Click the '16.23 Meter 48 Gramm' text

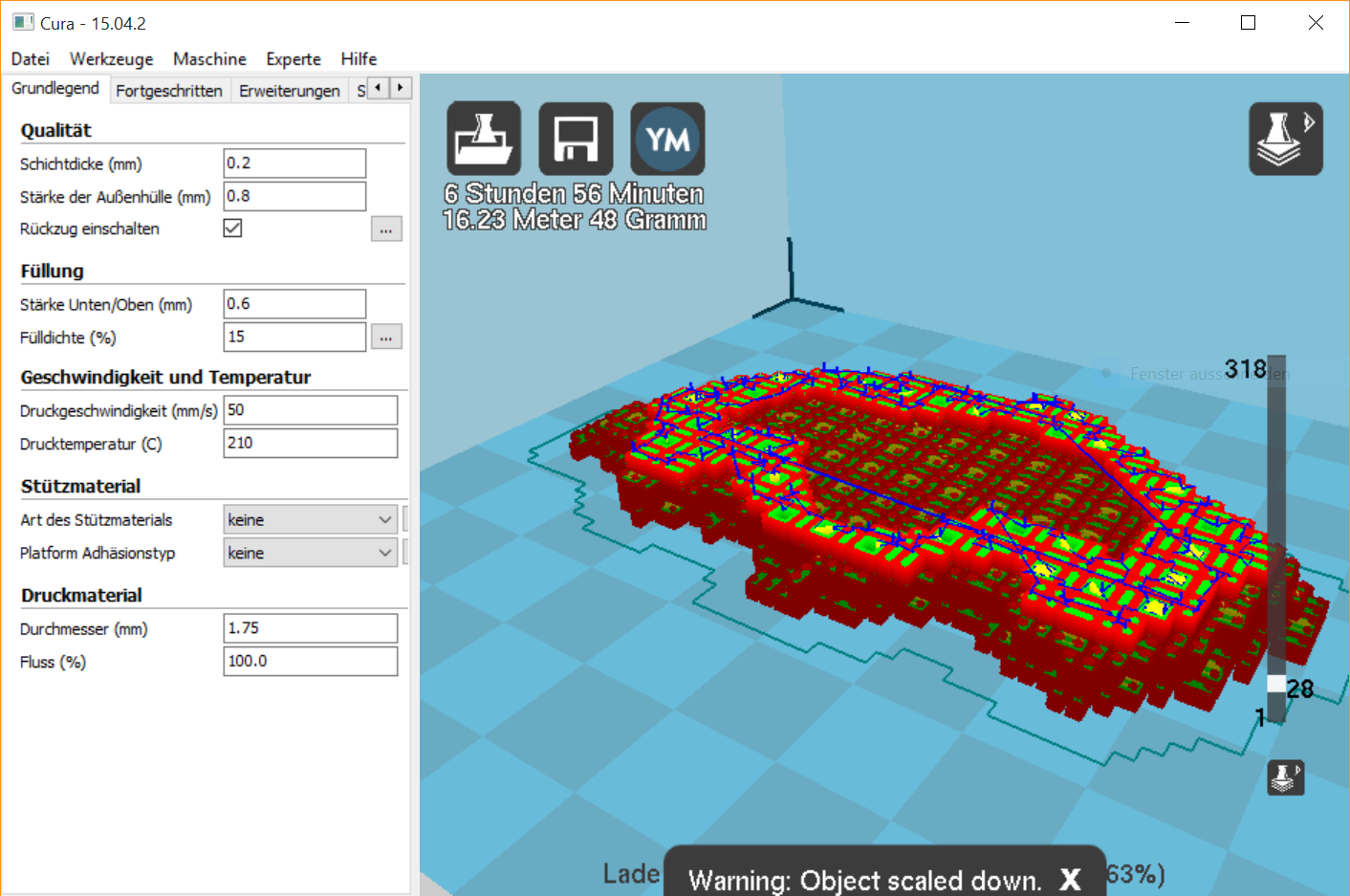(x=574, y=220)
